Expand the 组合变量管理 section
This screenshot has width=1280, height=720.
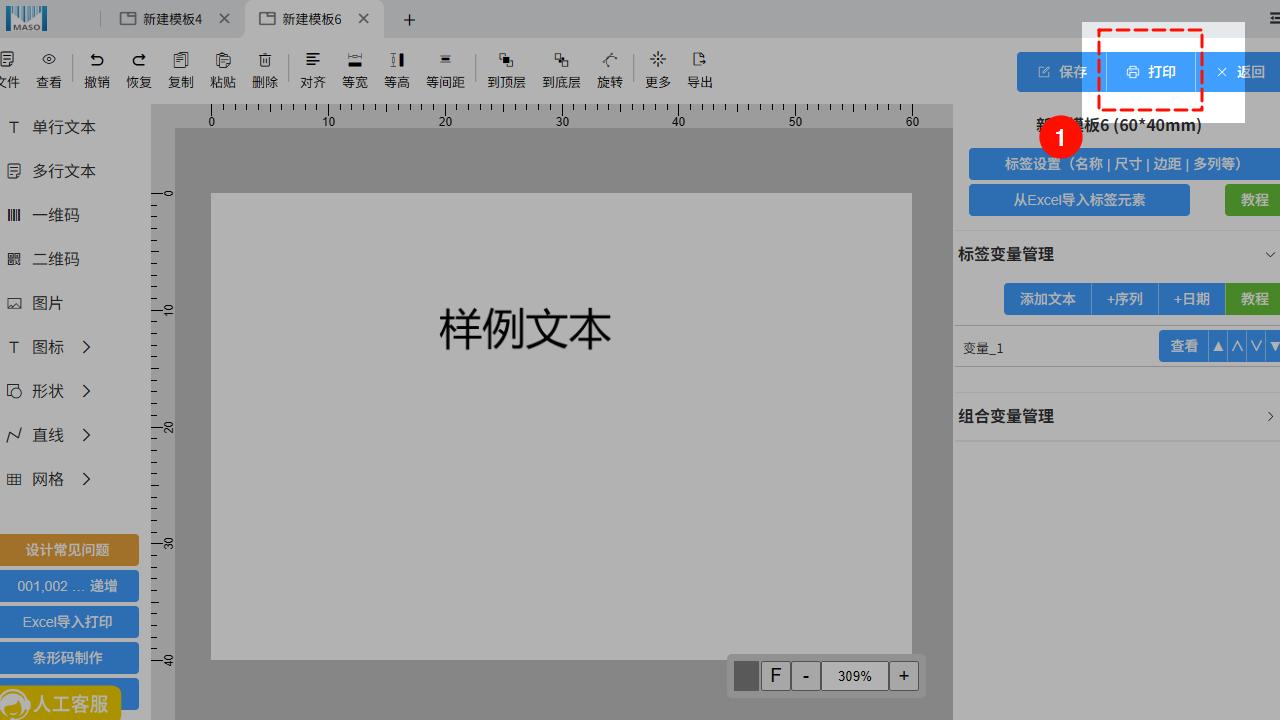[x=1270, y=416]
